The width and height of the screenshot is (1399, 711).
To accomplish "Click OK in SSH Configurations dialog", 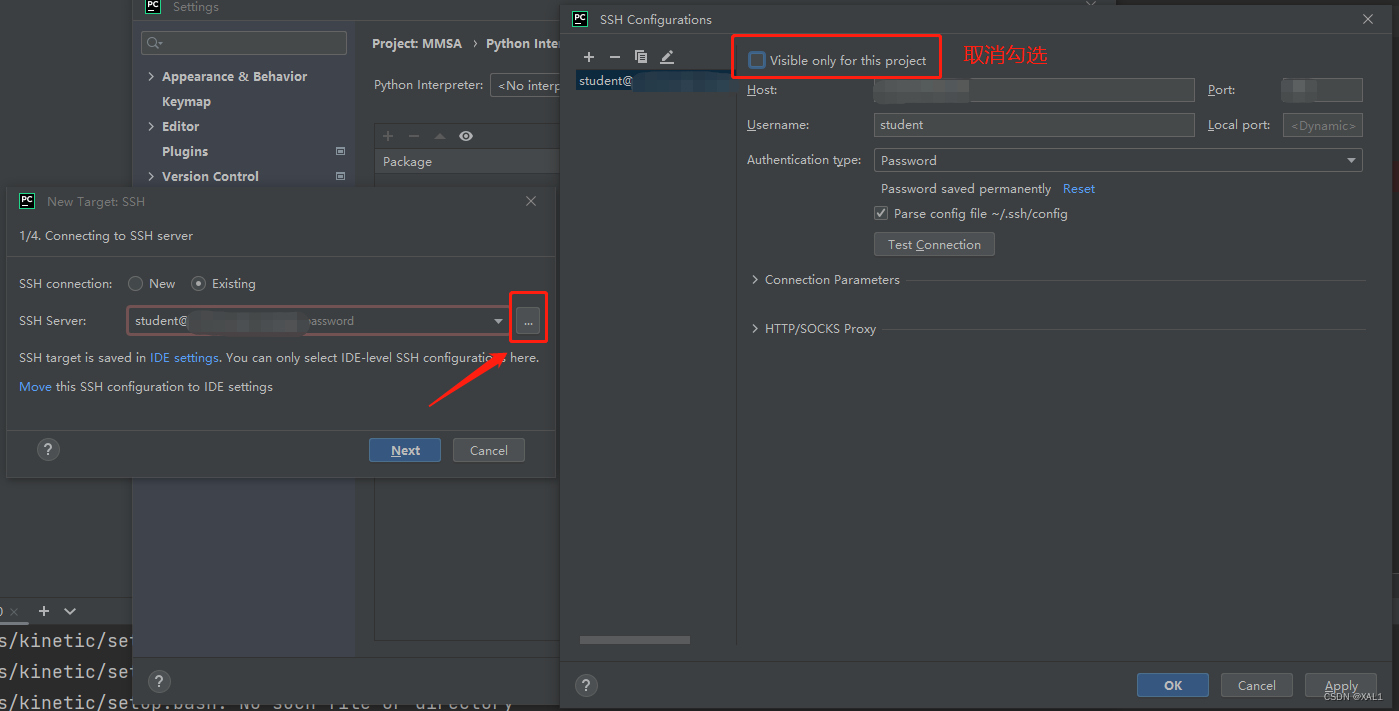I will point(1173,685).
